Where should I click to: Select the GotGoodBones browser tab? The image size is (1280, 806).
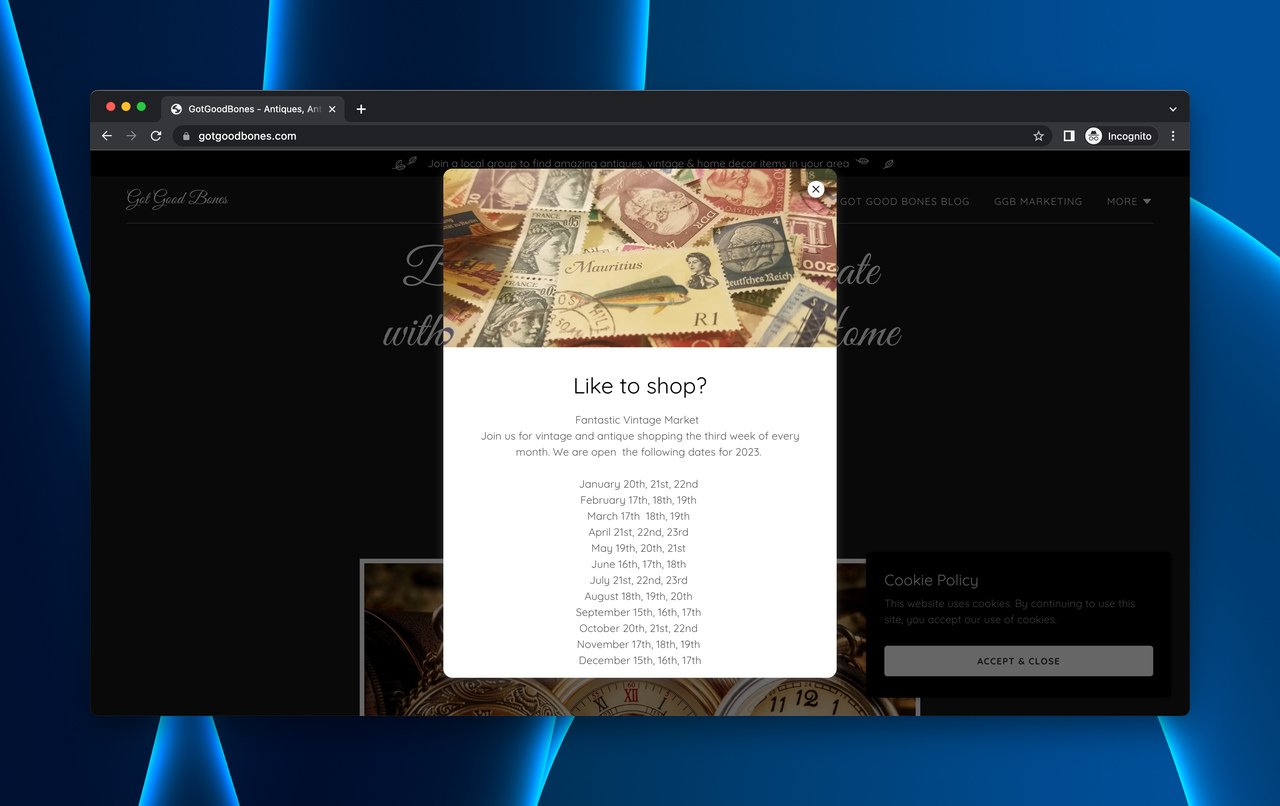pyautogui.click(x=253, y=109)
